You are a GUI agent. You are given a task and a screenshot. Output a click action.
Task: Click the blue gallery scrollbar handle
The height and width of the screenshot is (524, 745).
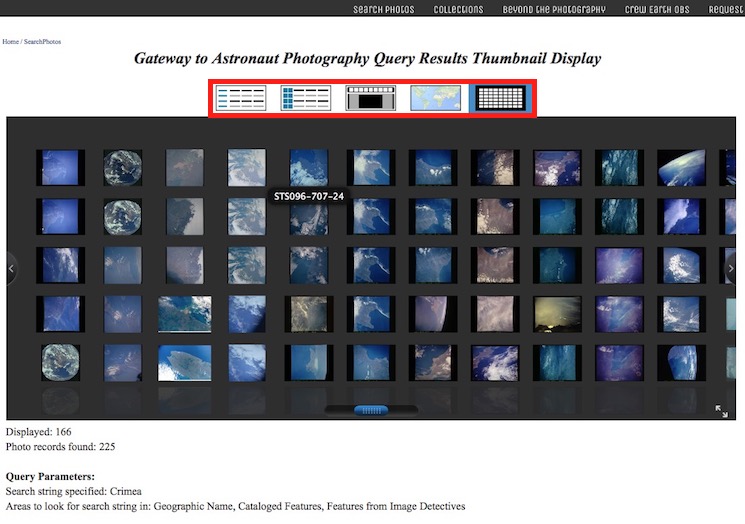[x=370, y=410]
